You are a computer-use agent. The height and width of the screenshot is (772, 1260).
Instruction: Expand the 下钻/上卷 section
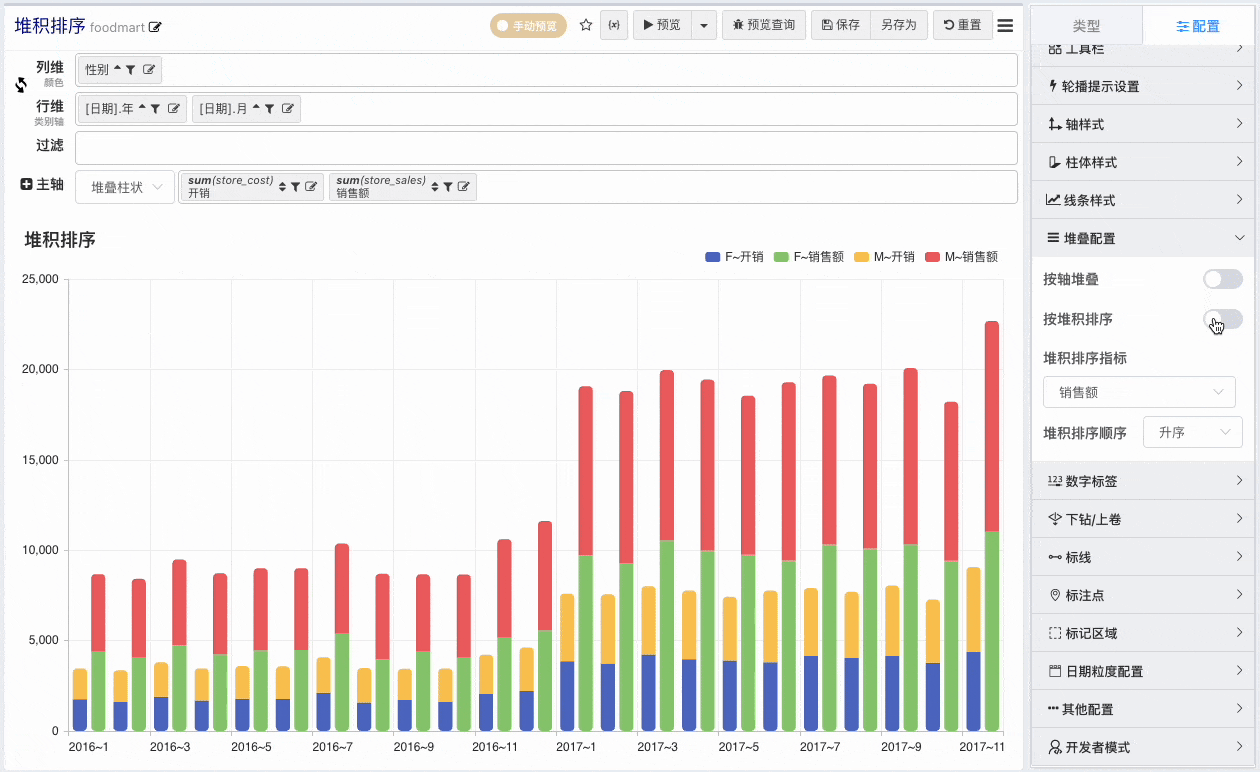pos(1145,519)
